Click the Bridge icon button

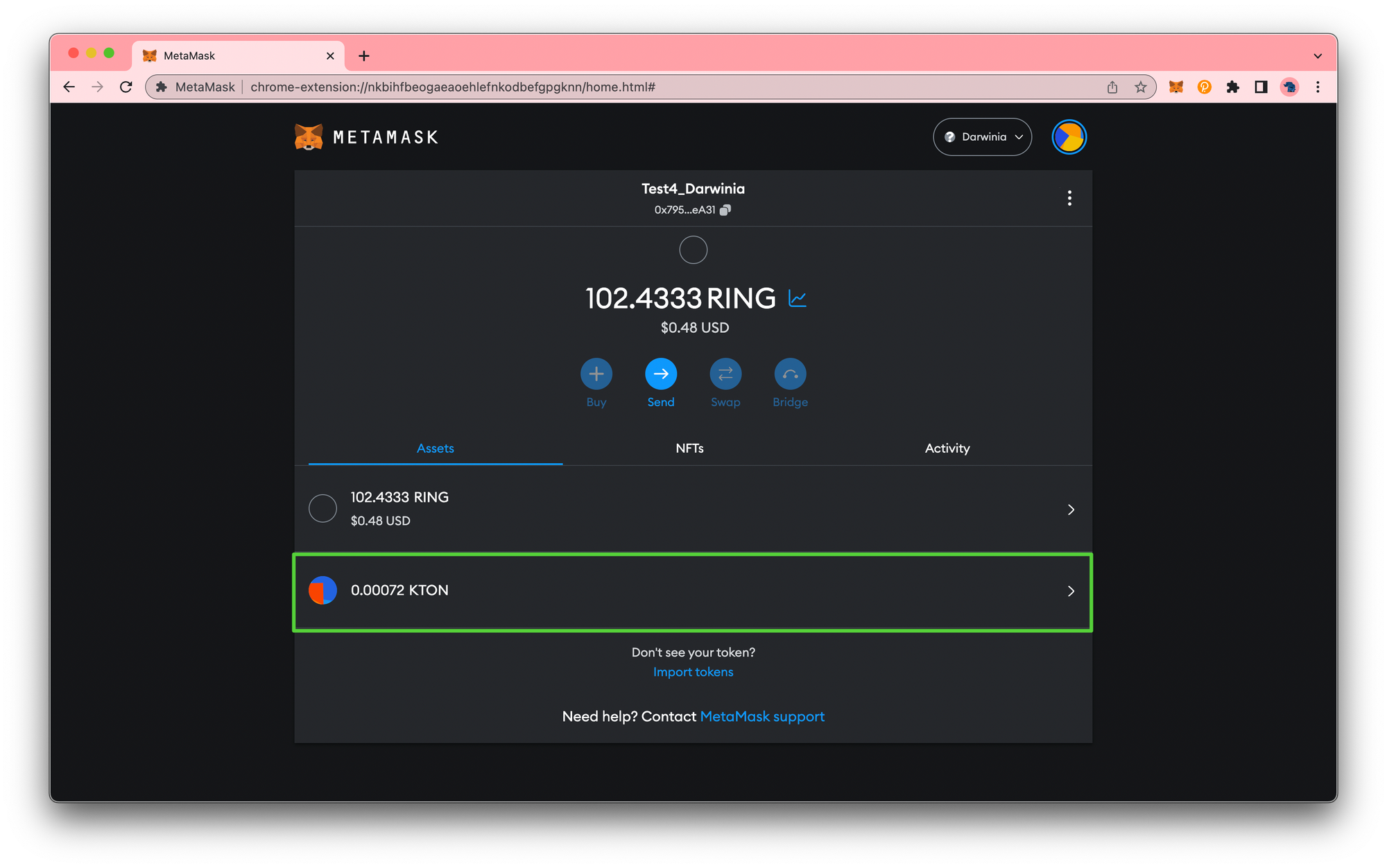(x=790, y=374)
